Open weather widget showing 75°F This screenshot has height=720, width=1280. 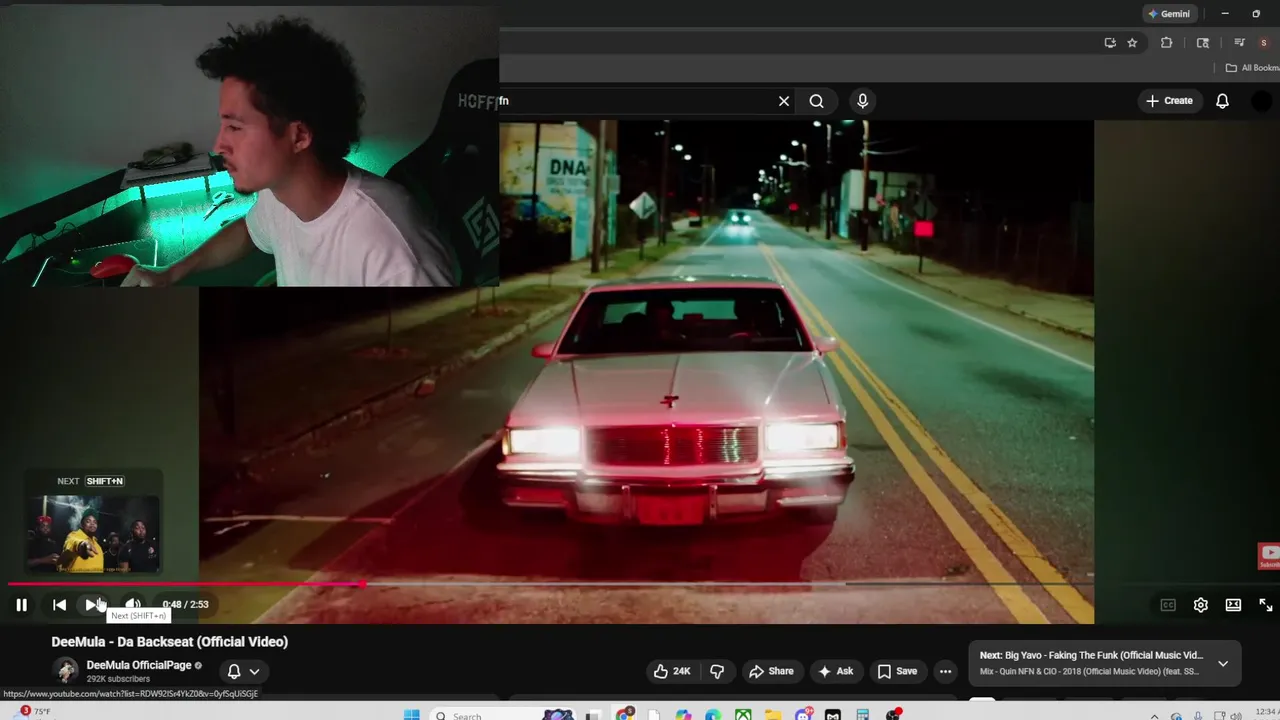point(30,712)
